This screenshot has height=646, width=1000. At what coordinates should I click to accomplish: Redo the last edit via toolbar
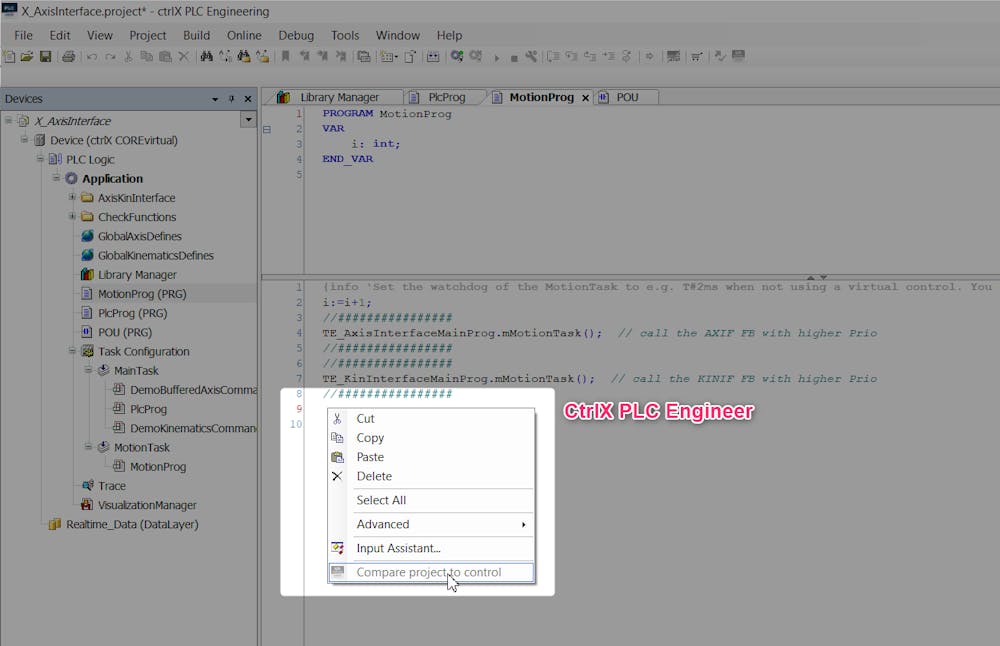[x=111, y=57]
